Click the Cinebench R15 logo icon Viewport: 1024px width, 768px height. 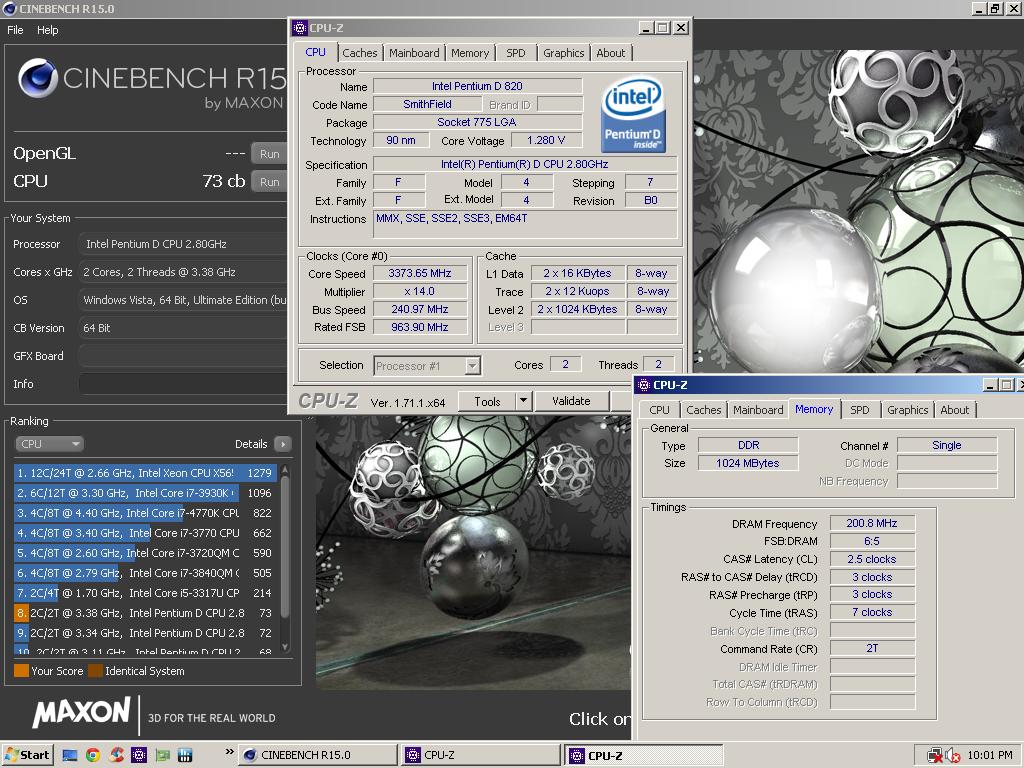[x=38, y=78]
